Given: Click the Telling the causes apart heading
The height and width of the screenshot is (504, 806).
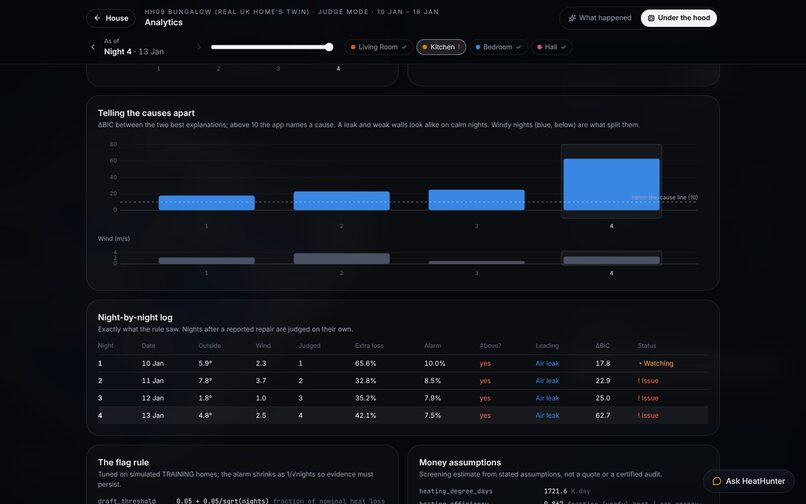Looking at the screenshot, I should [146, 113].
